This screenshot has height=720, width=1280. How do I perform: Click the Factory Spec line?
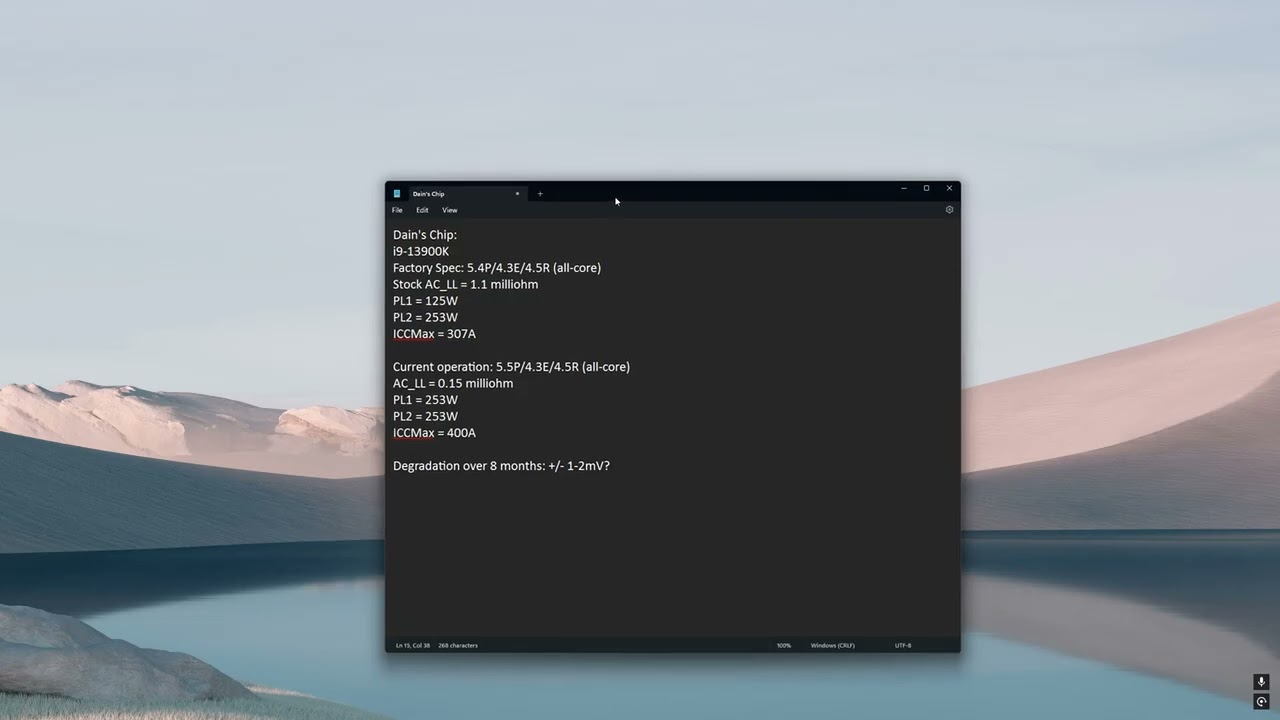click(x=497, y=268)
